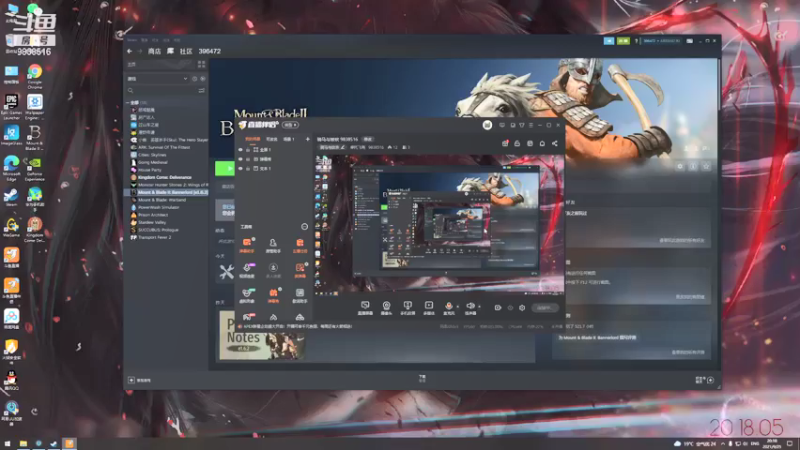Open Mount & Blade II desktop shortcut

(x=35, y=137)
